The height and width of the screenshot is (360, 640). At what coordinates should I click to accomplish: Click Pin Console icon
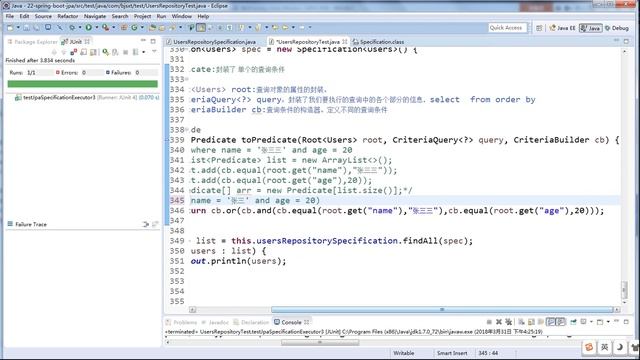click(x=573, y=322)
